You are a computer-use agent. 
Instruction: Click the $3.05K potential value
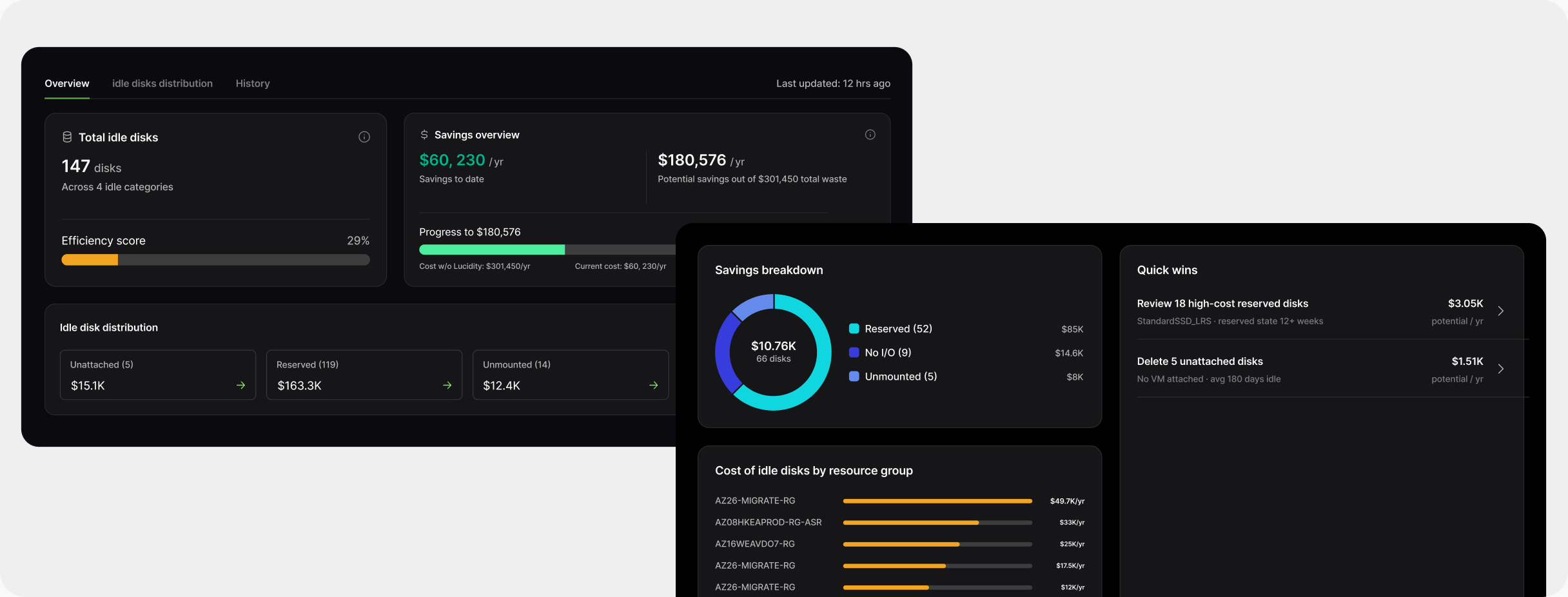(1465, 304)
